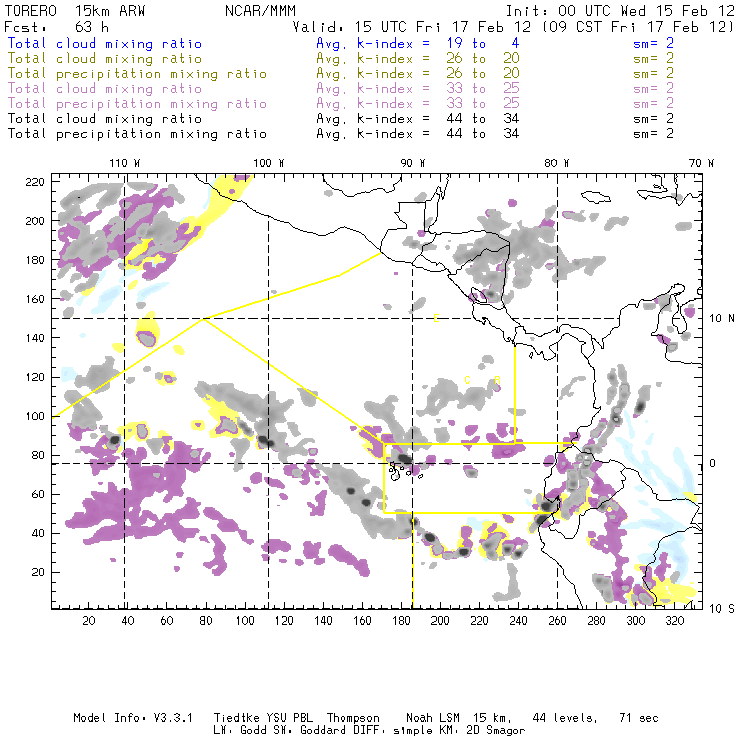
Task: Select blue 'Total cloud mixing ratio' legend line
Action: click(105, 44)
